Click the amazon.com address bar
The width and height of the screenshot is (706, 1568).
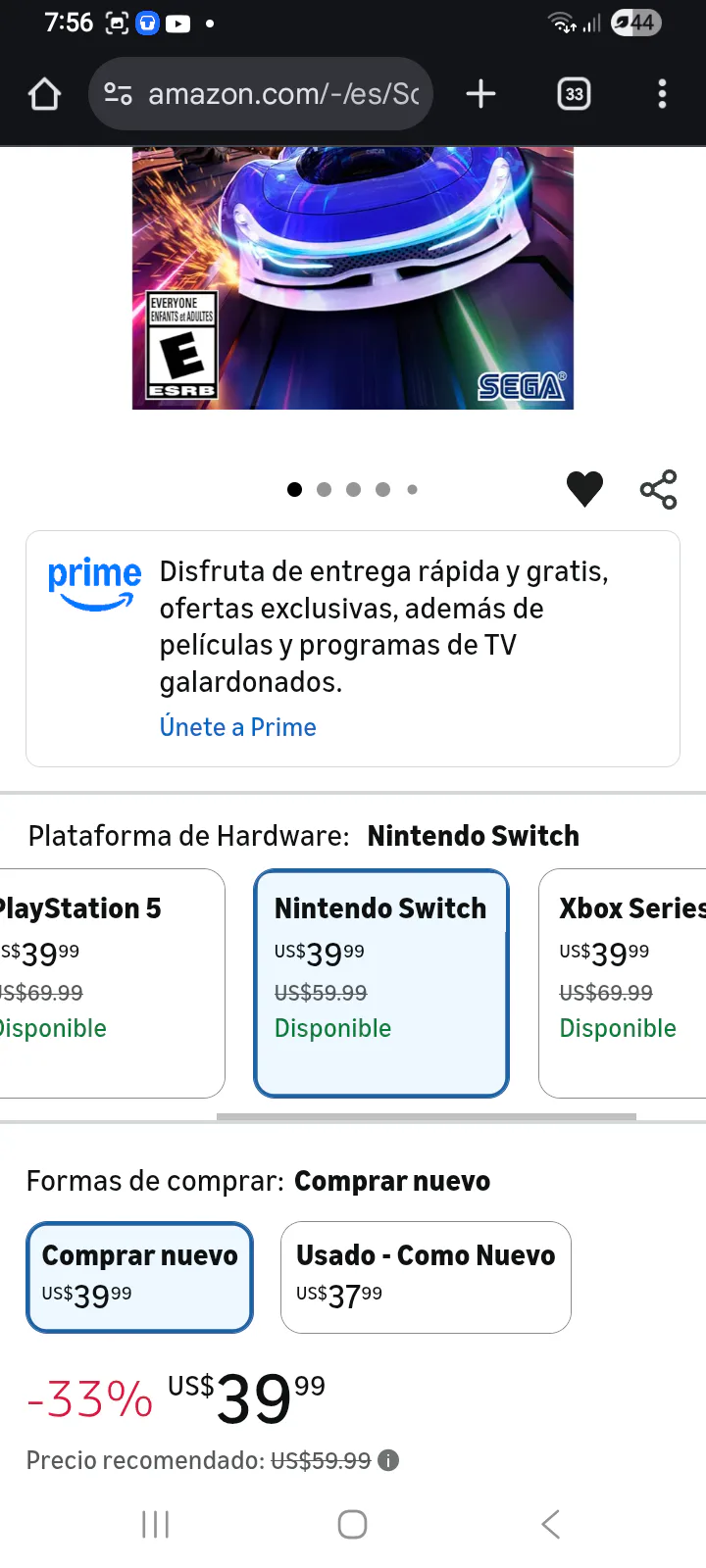[282, 94]
